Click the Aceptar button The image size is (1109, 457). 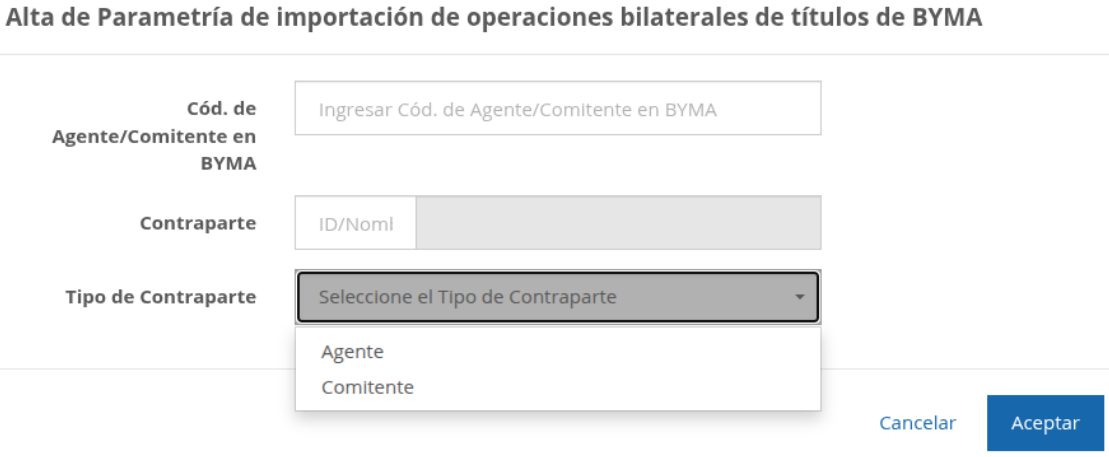(x=1045, y=423)
